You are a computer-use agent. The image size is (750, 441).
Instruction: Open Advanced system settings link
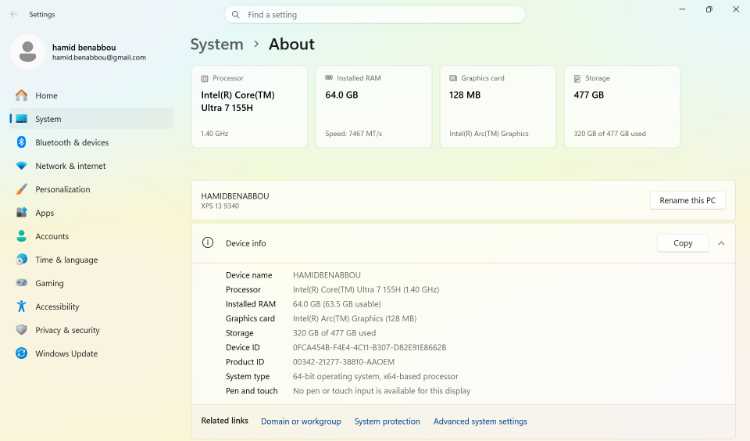[480, 421]
